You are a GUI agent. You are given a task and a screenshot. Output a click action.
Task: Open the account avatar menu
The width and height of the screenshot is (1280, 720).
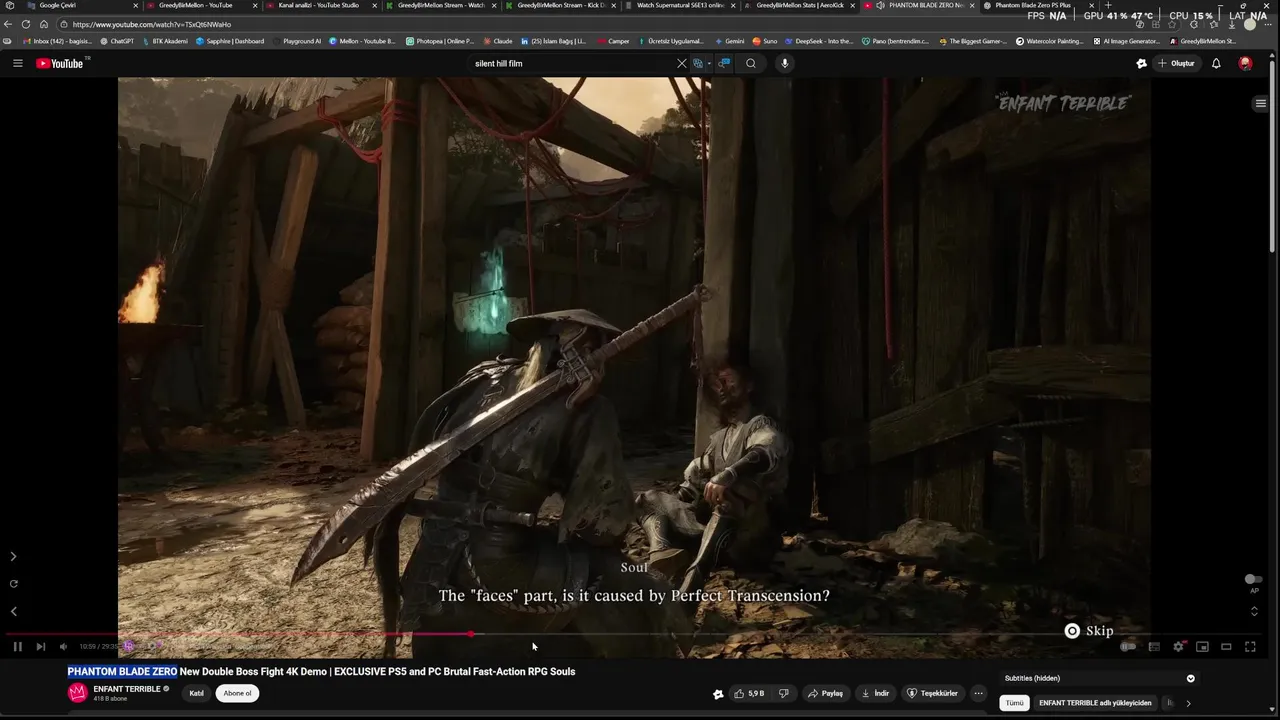coord(1245,63)
